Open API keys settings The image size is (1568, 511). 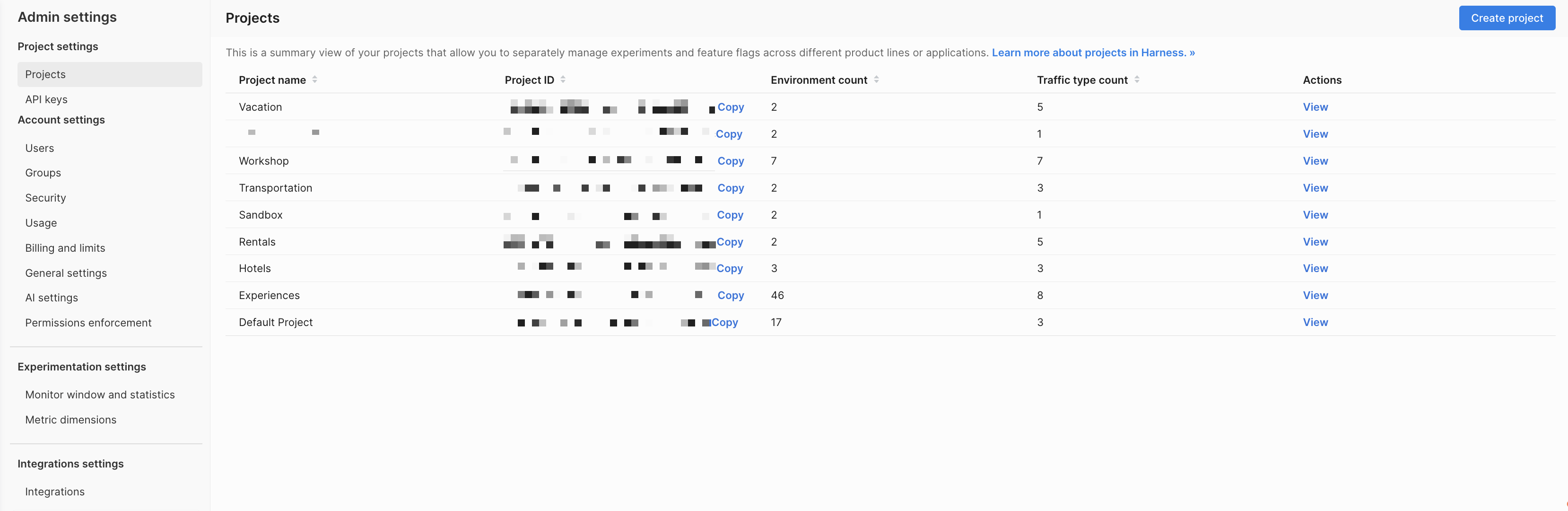pyautogui.click(x=46, y=99)
